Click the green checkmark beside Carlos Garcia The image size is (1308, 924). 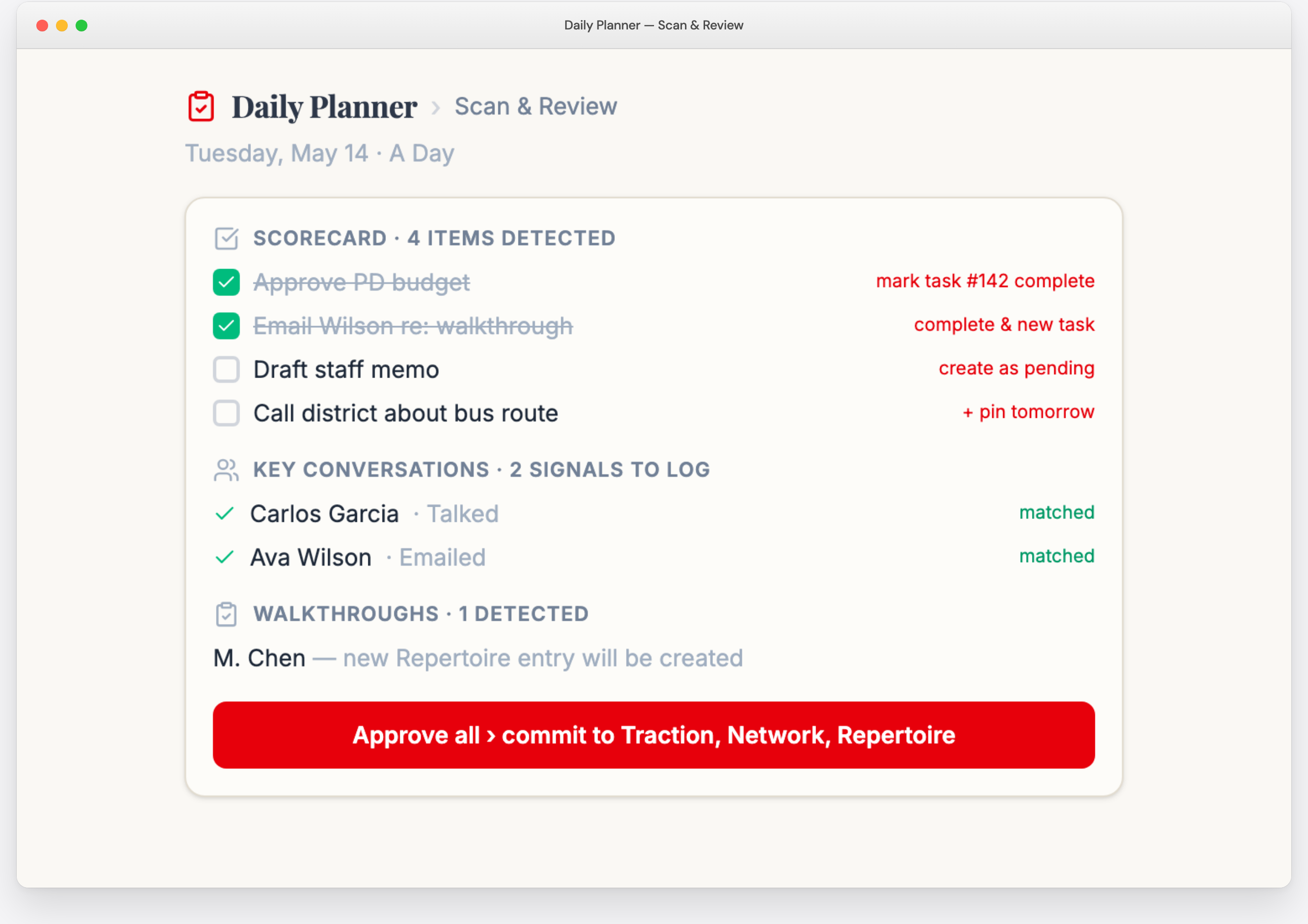225,514
